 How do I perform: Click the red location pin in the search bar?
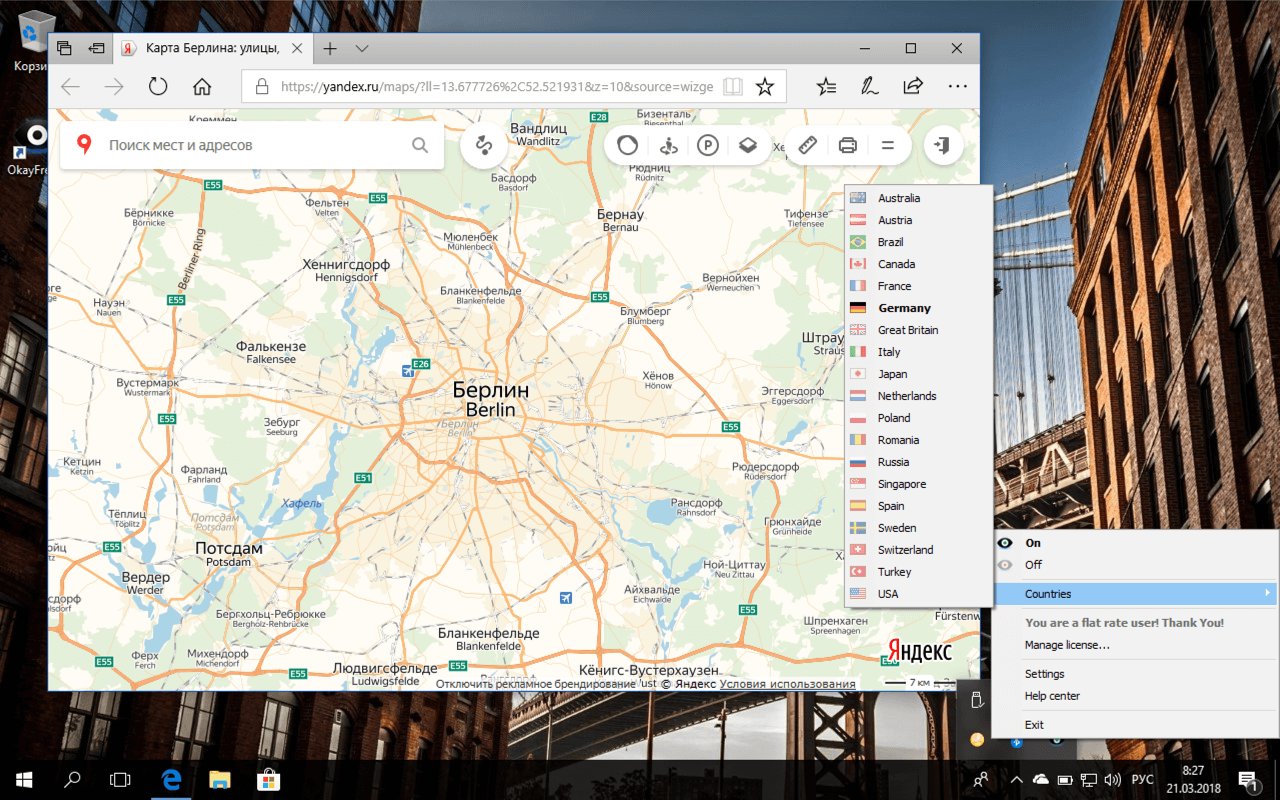84,144
